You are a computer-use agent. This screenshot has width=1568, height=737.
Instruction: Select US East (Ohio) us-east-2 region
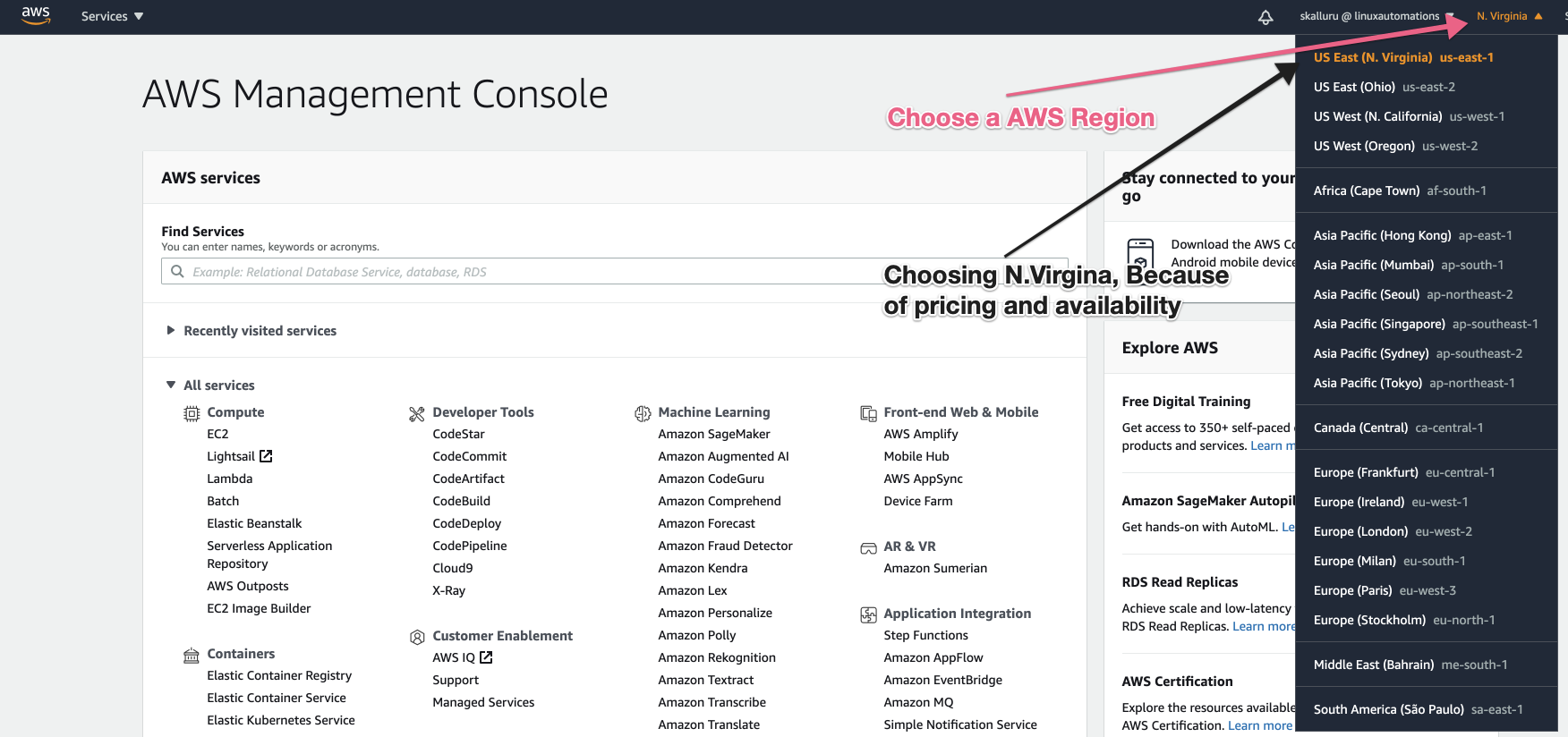point(1427,87)
